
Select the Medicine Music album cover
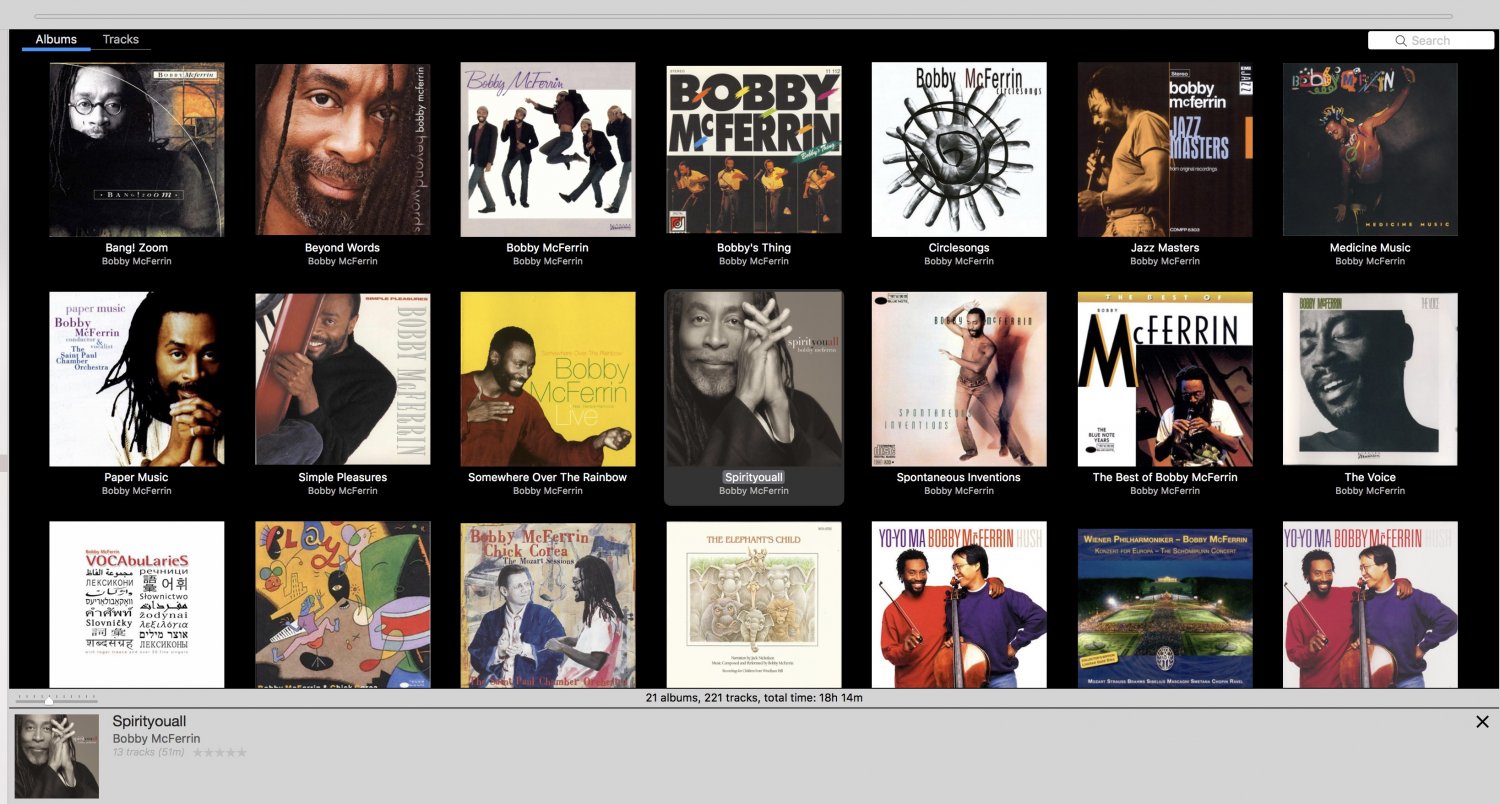click(1370, 150)
